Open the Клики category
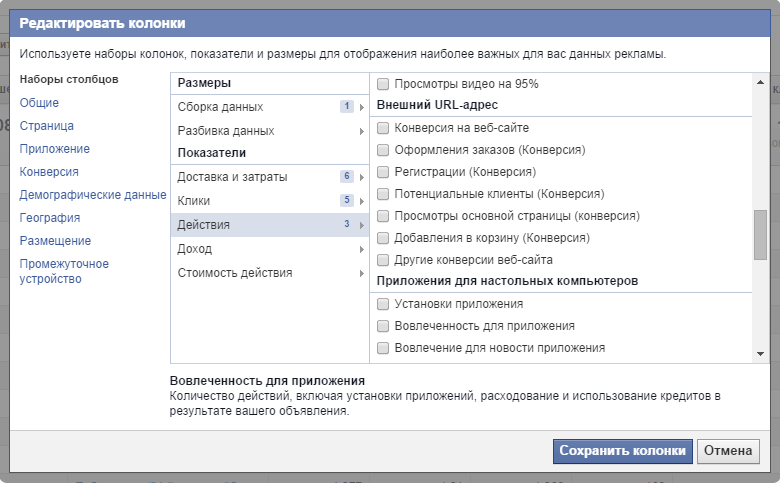Image resolution: width=780 pixels, height=483 pixels. click(x=195, y=201)
